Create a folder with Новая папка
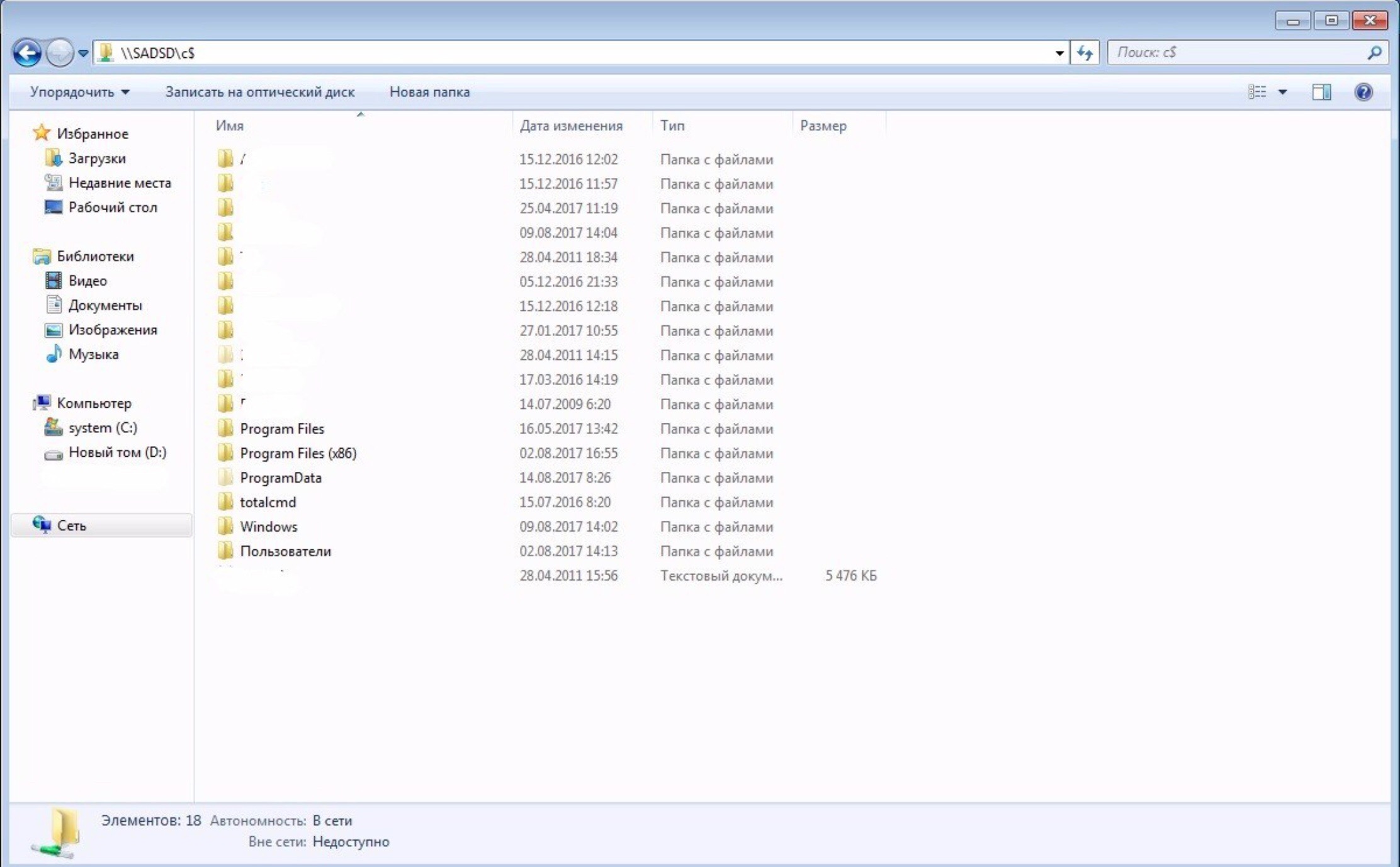 tap(429, 92)
